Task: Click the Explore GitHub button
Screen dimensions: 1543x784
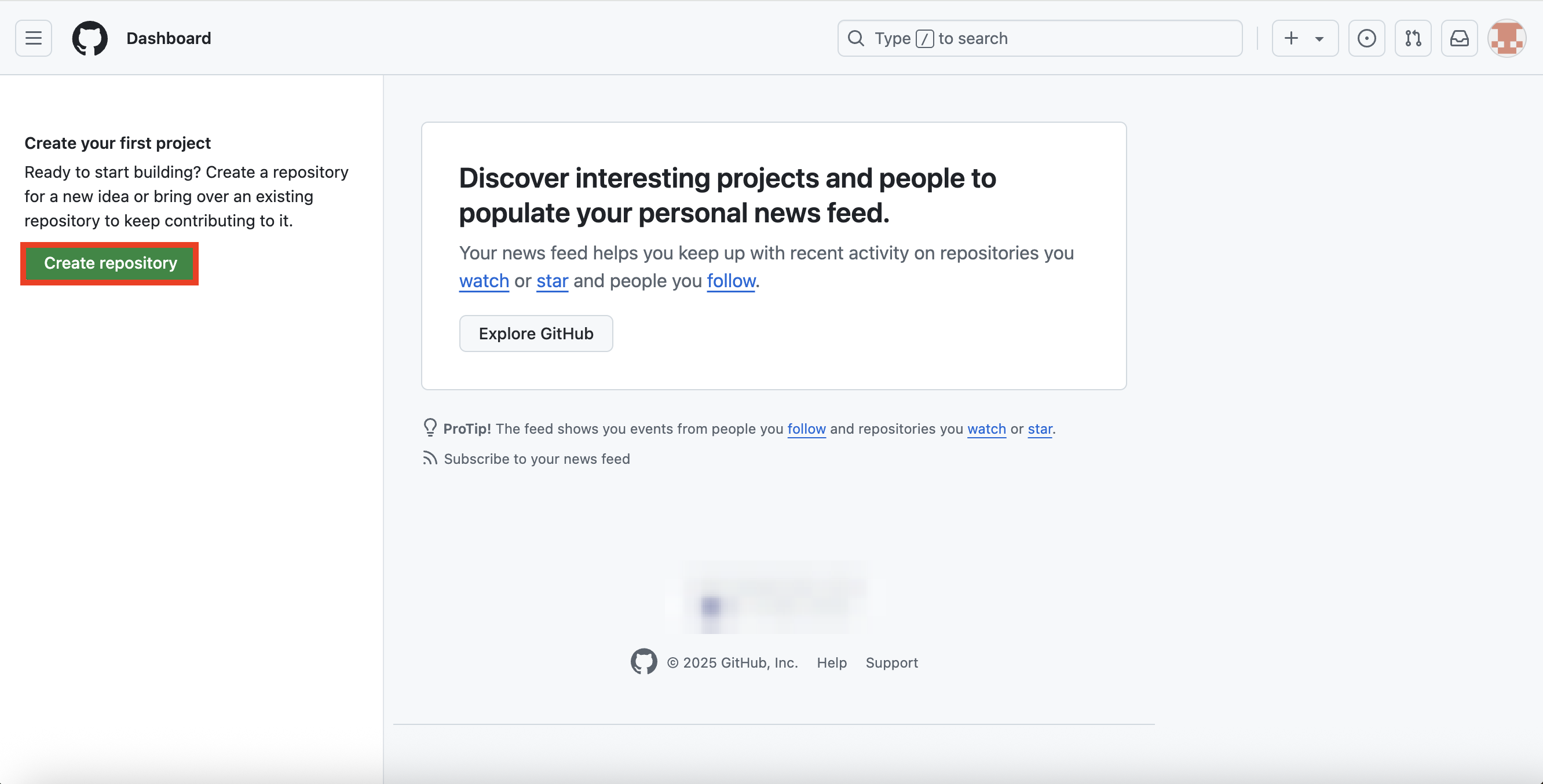Action: [x=536, y=333]
